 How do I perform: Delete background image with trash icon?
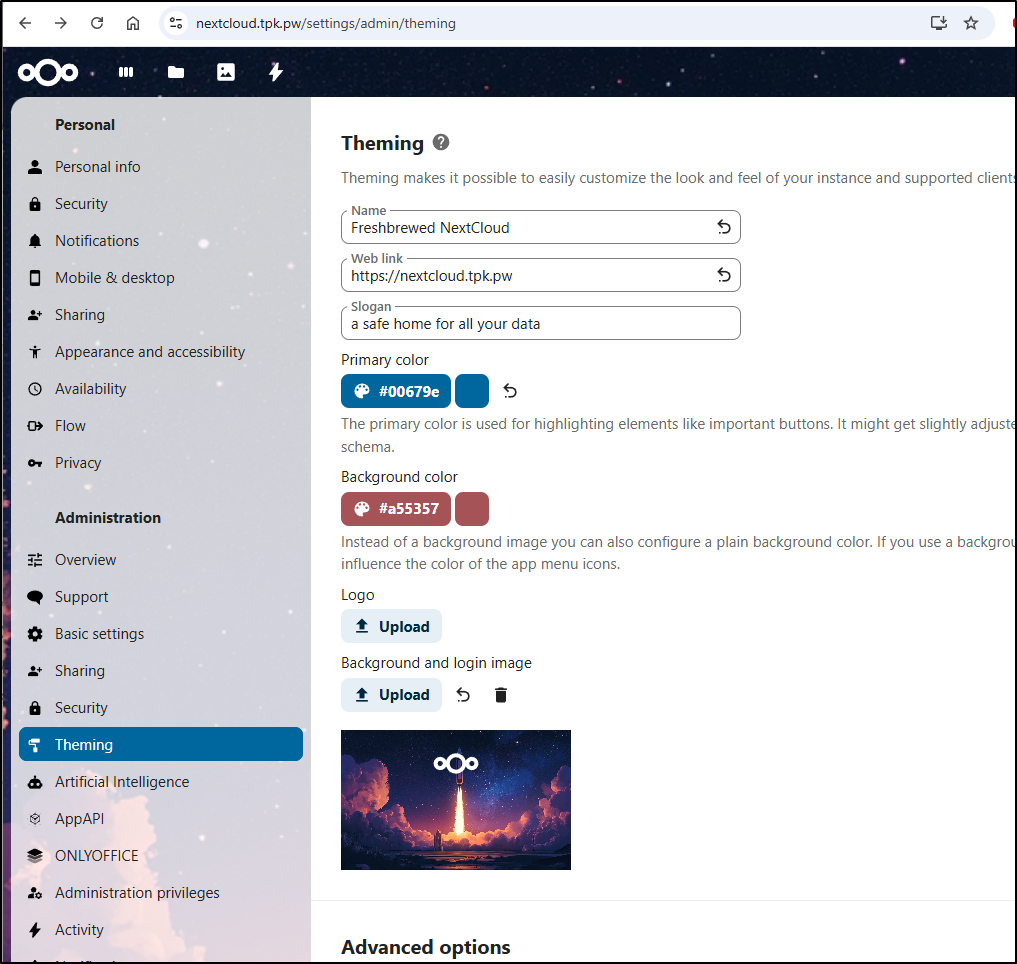(x=501, y=695)
